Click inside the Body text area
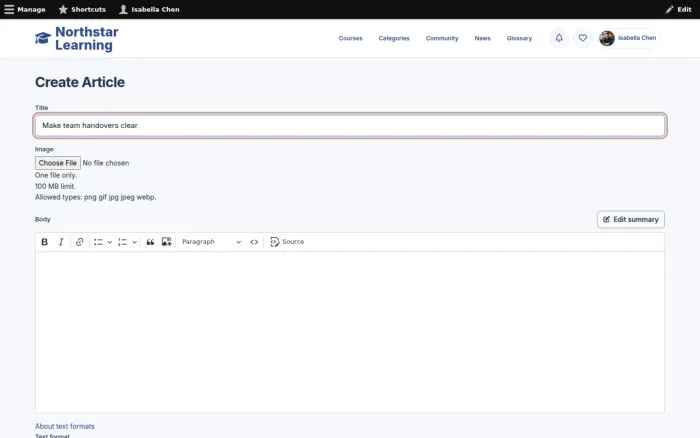This screenshot has height=438, width=700. 350,332
